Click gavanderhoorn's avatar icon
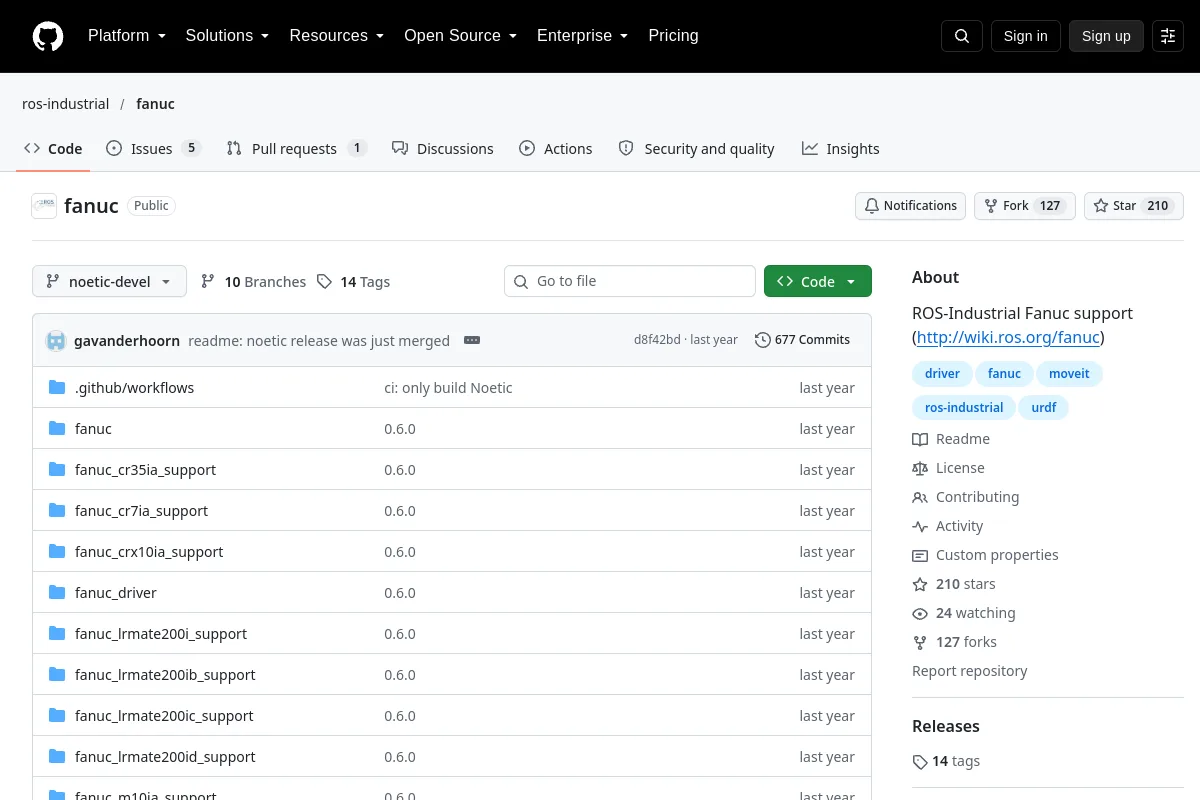 [x=56, y=340]
